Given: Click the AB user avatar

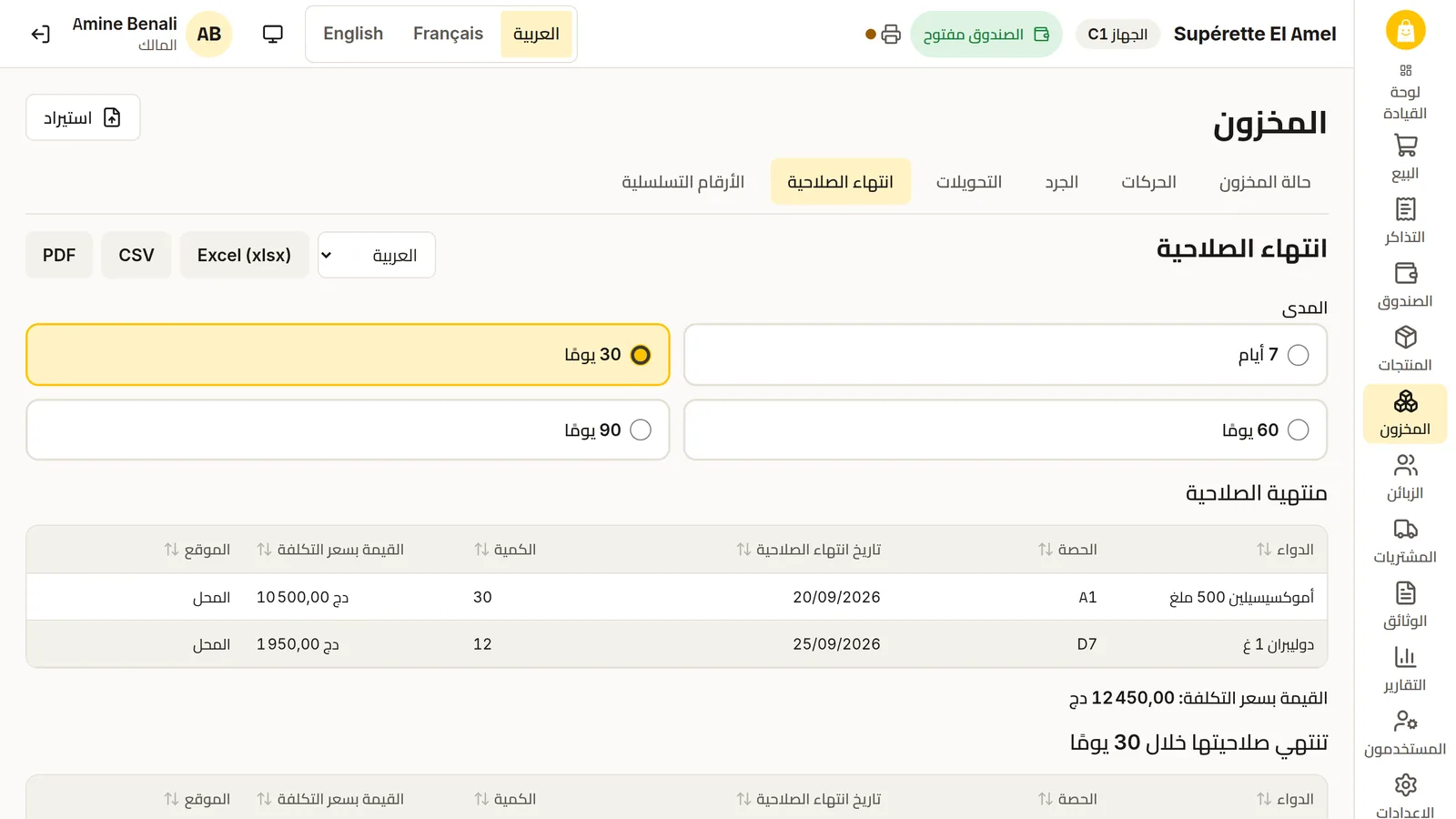Looking at the screenshot, I should point(209,35).
